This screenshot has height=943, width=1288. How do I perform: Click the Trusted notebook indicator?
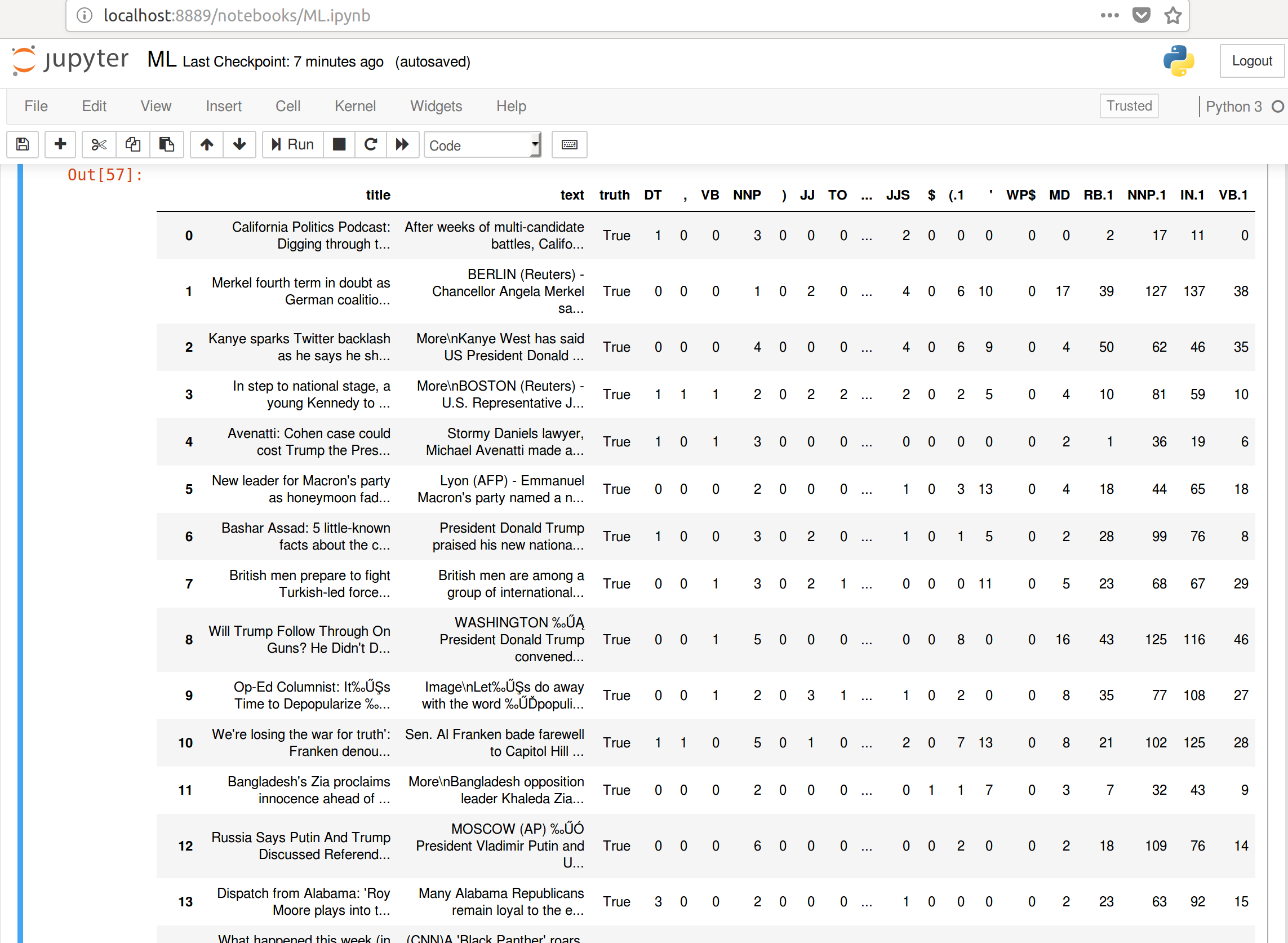[x=1128, y=106]
